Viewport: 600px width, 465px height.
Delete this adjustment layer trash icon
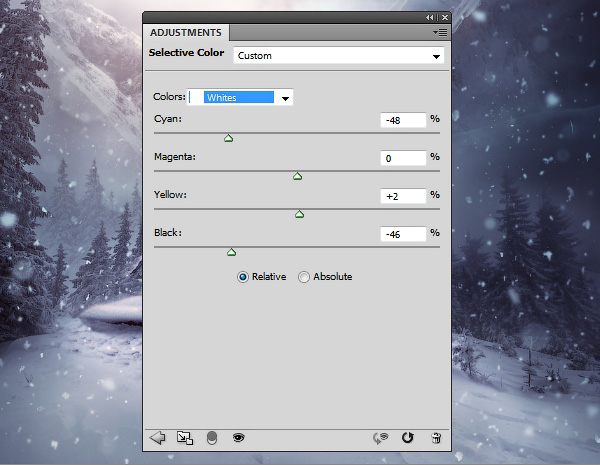(436, 438)
